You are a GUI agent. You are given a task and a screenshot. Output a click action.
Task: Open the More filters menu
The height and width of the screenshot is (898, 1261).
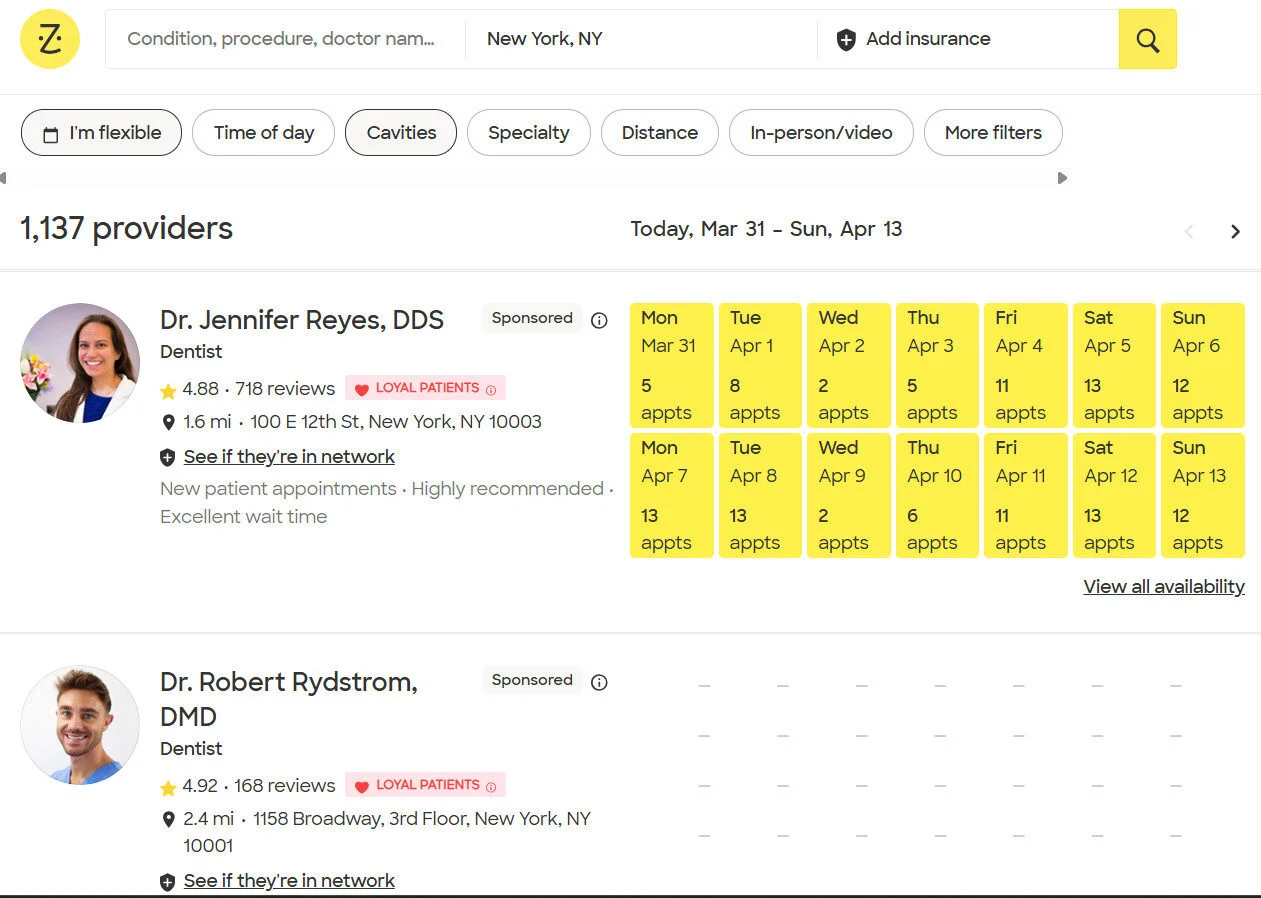pyautogui.click(x=992, y=132)
